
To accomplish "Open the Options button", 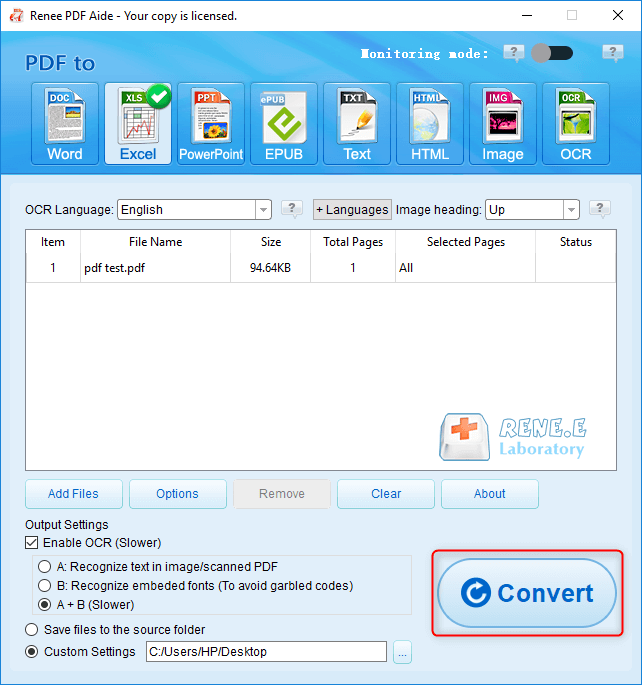I will (x=178, y=494).
